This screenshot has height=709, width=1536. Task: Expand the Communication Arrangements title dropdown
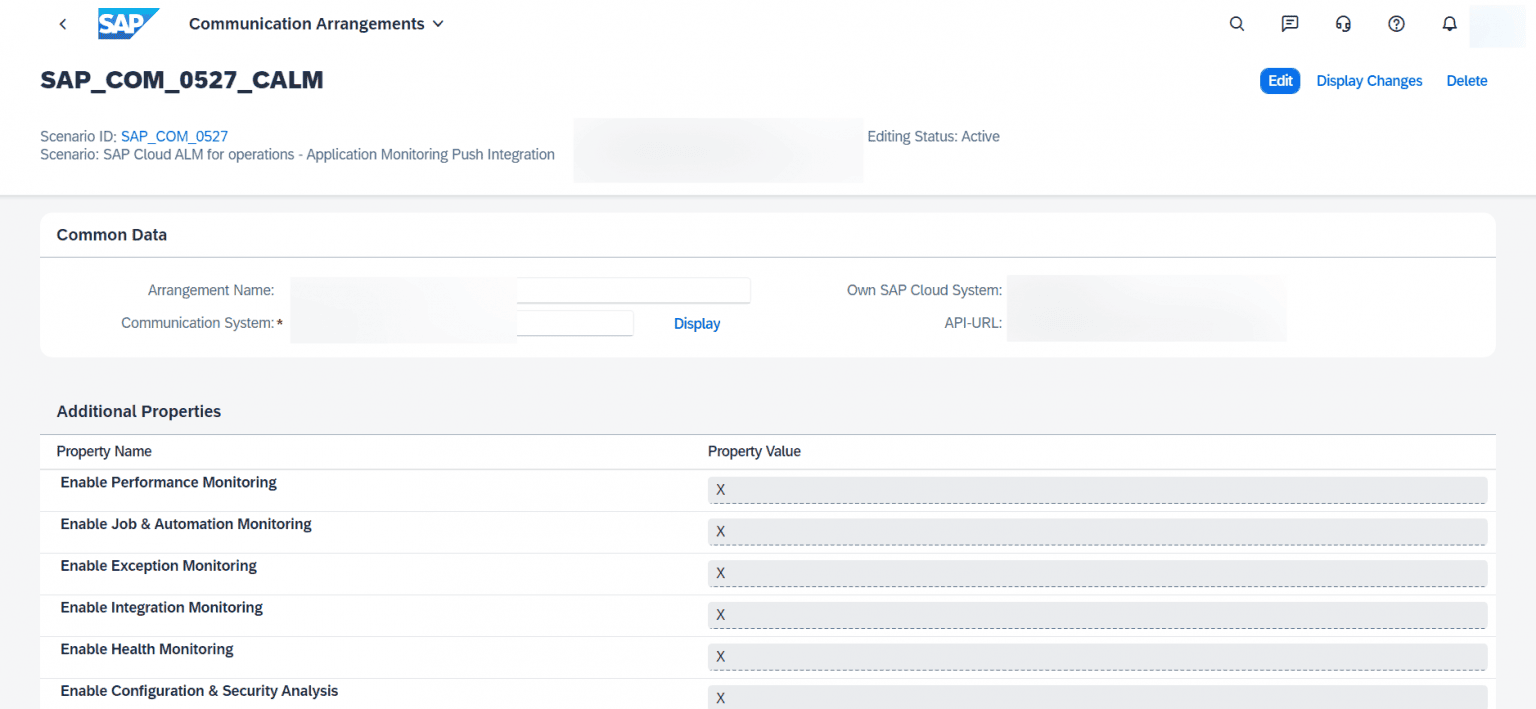pos(438,23)
